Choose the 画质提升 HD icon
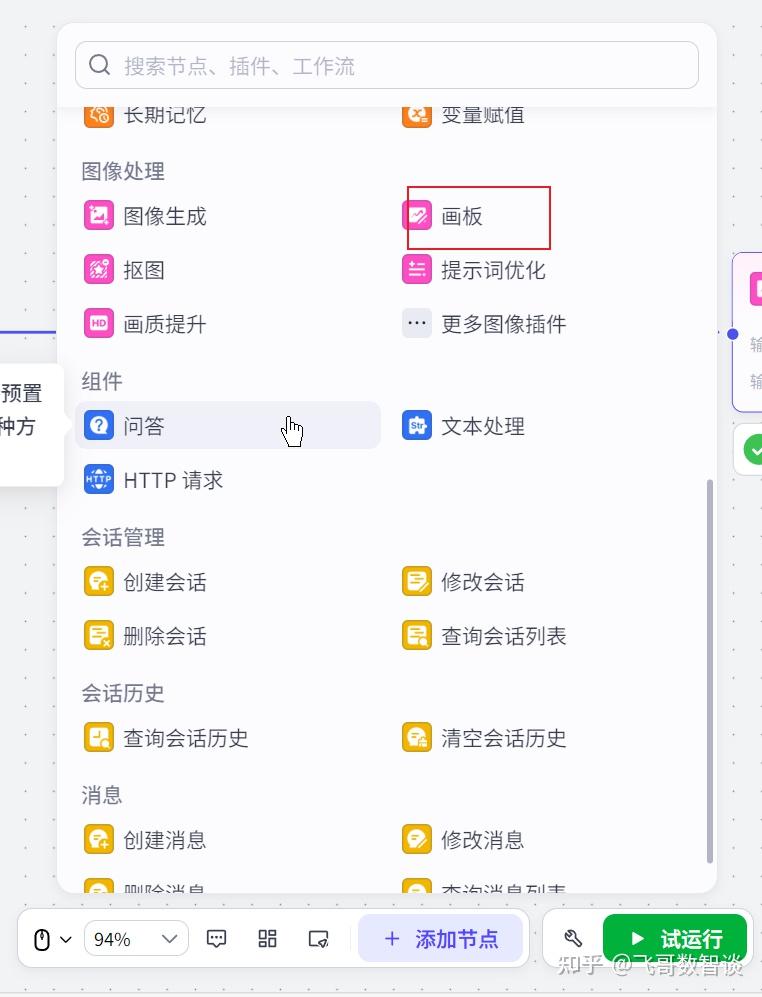Screen dimensions: 762x997 99,324
